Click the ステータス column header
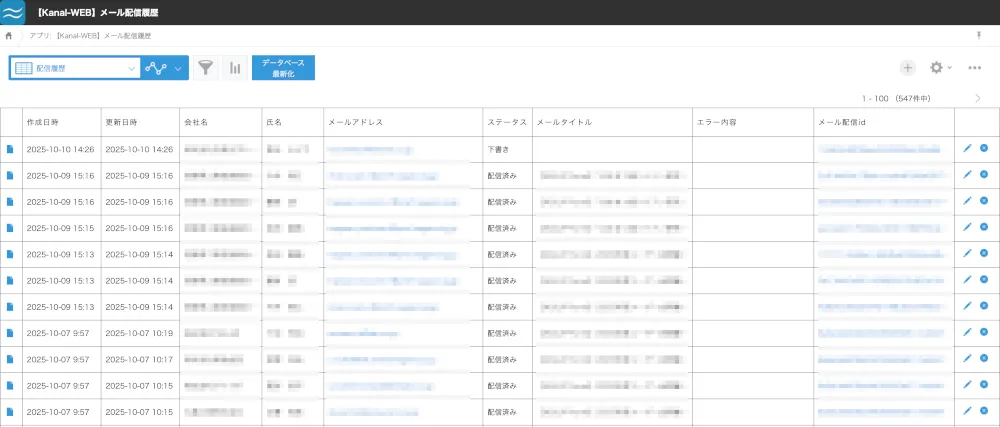1000x427 pixels. pos(506,122)
